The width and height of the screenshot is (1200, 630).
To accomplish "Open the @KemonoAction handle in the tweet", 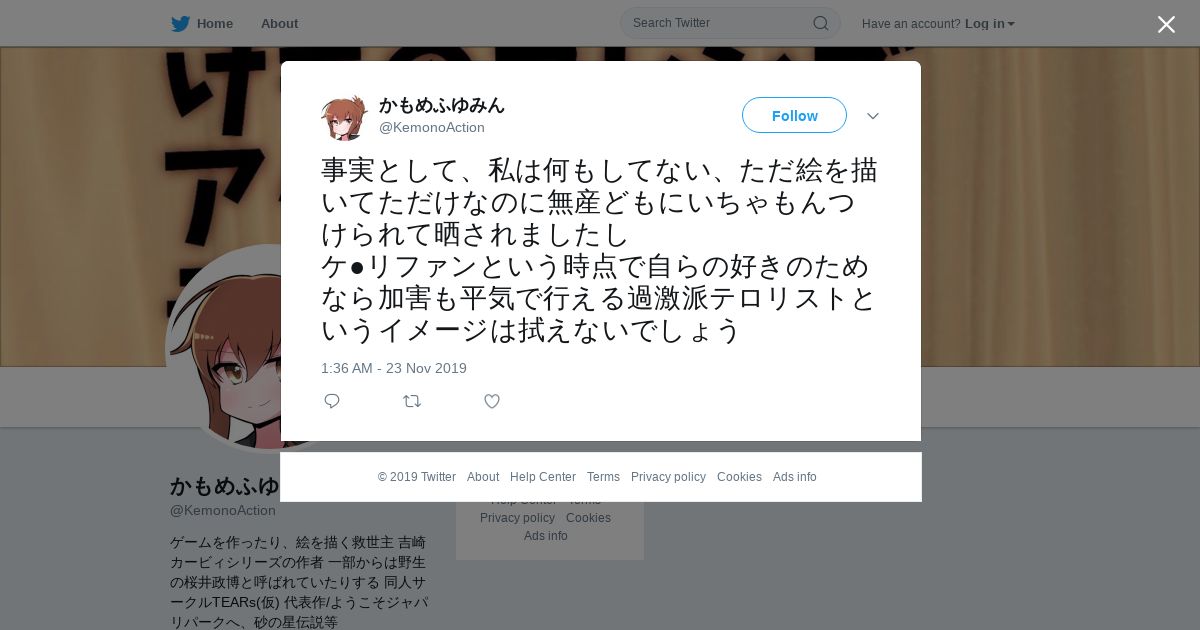I will 432,127.
